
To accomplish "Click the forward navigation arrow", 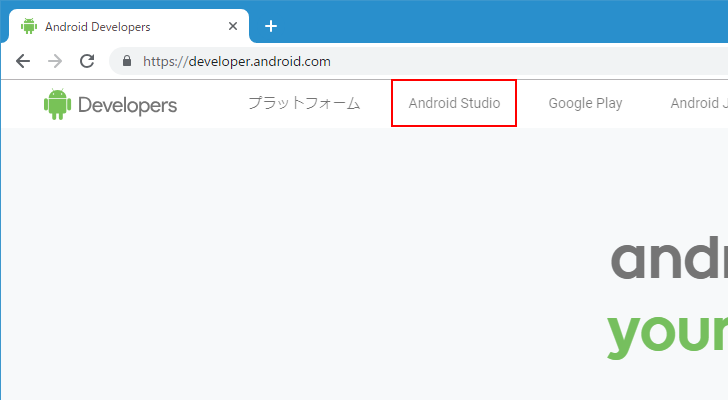I will pos(55,61).
